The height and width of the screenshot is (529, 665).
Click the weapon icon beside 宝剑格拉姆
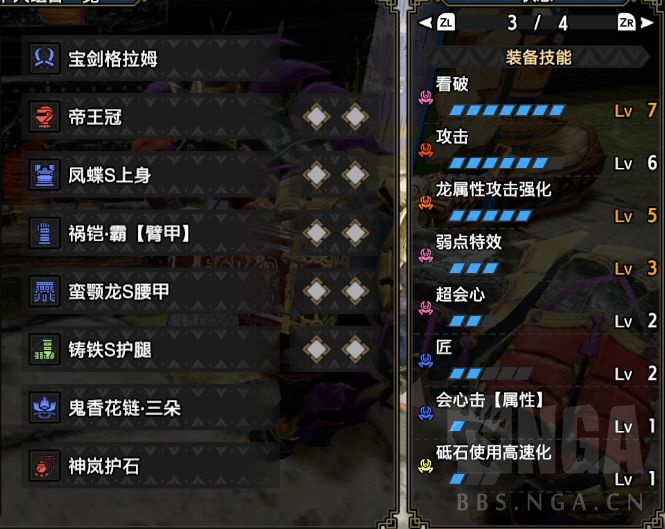45,58
